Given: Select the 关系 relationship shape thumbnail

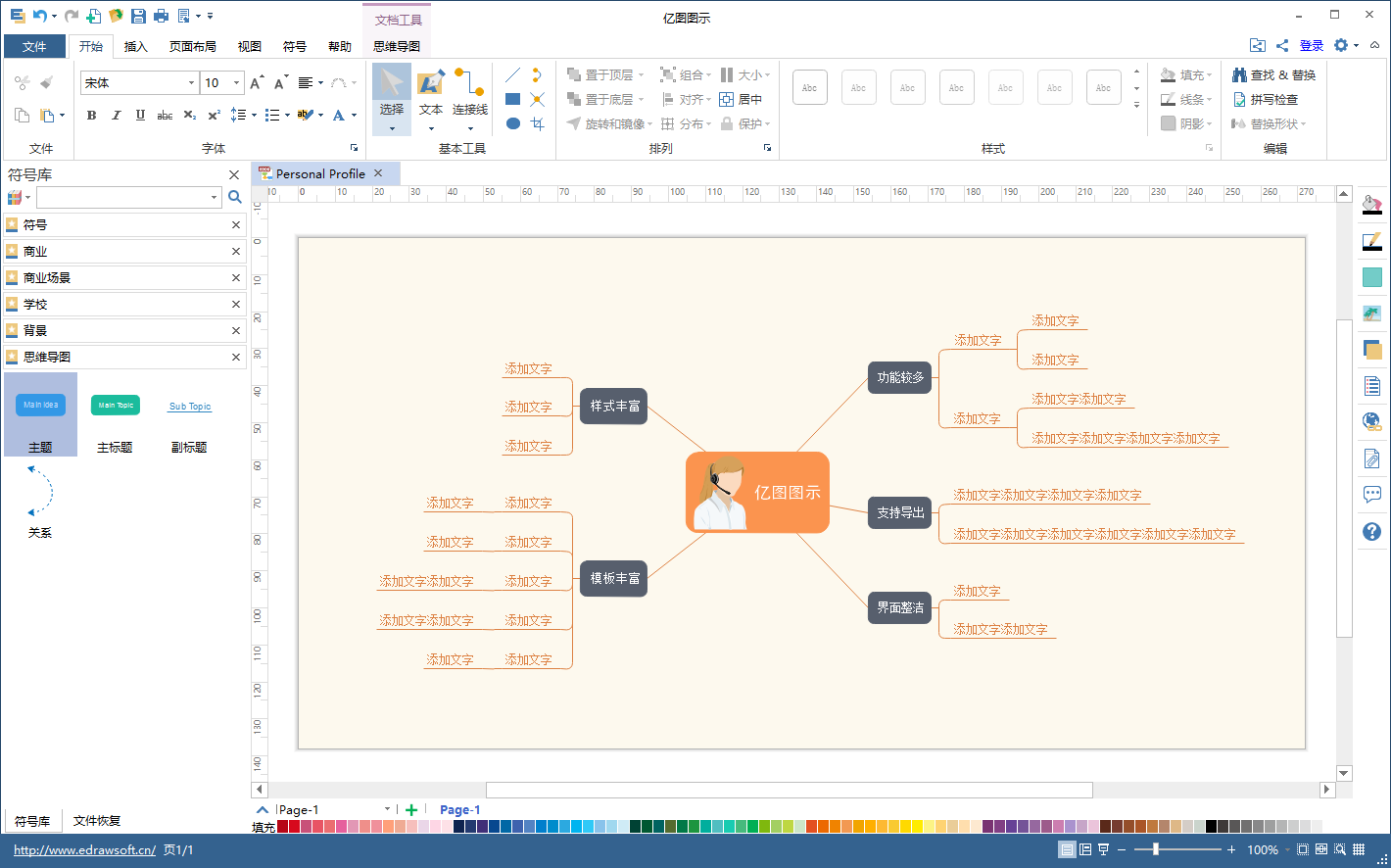Looking at the screenshot, I should click(x=40, y=502).
